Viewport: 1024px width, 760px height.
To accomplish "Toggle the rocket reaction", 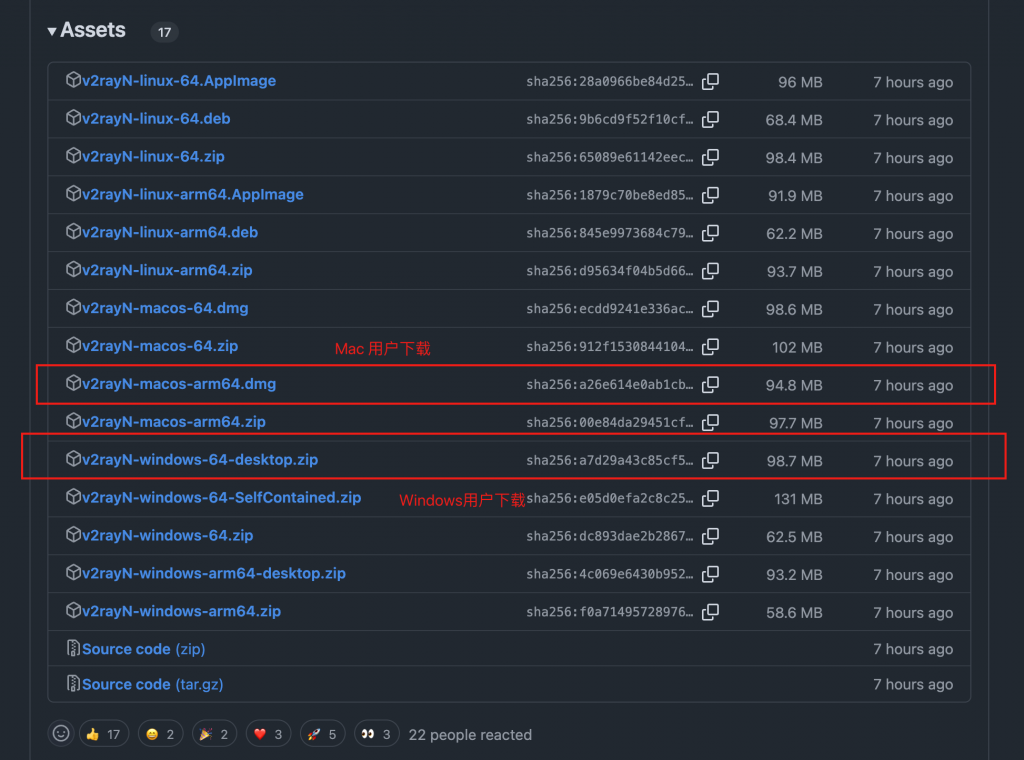I will (x=322, y=734).
